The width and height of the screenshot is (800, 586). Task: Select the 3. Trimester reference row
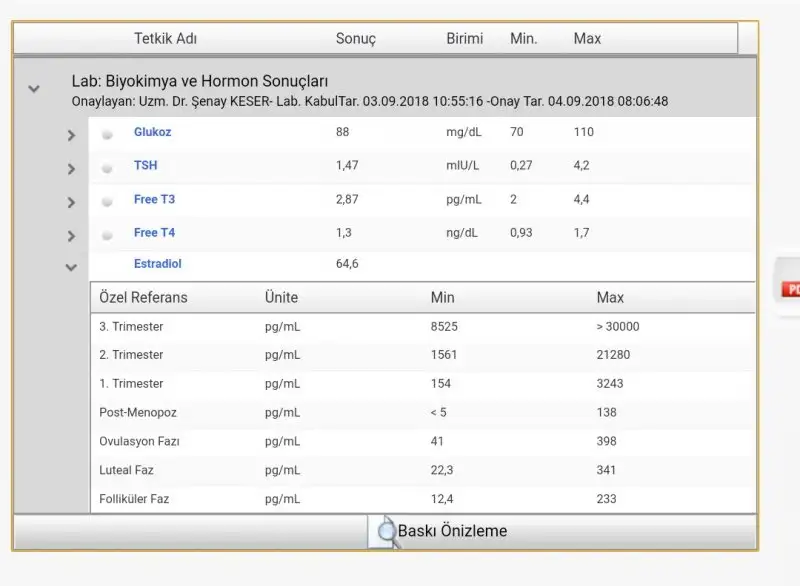point(131,326)
